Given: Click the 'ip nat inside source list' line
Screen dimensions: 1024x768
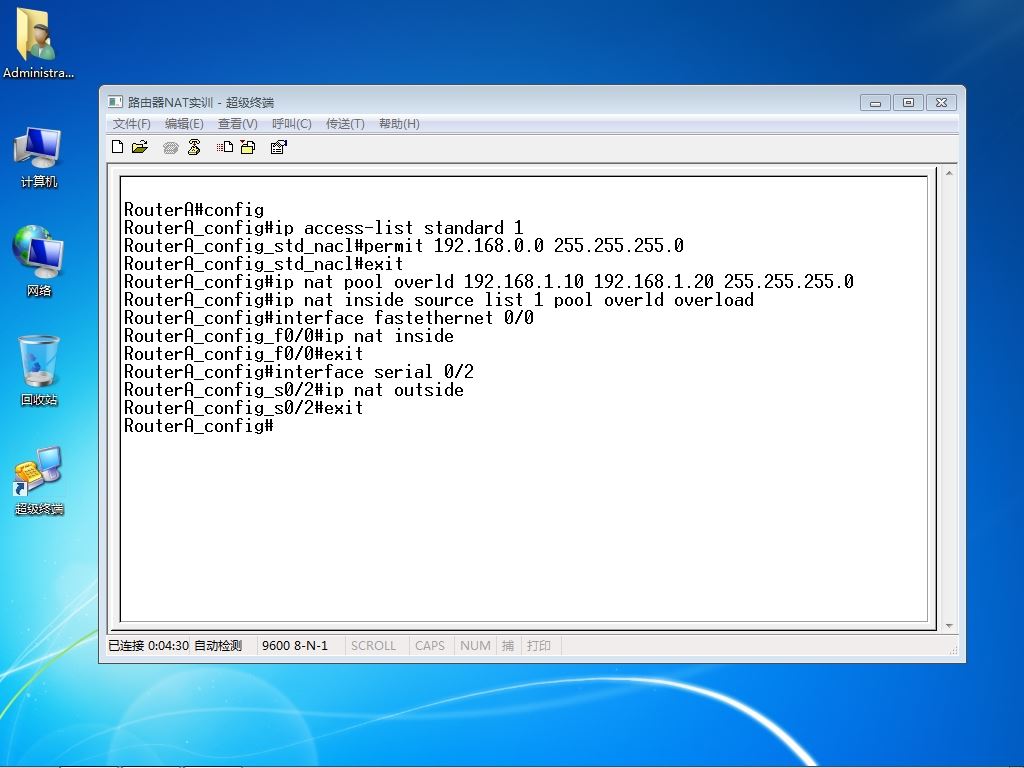Looking at the screenshot, I should point(439,300).
